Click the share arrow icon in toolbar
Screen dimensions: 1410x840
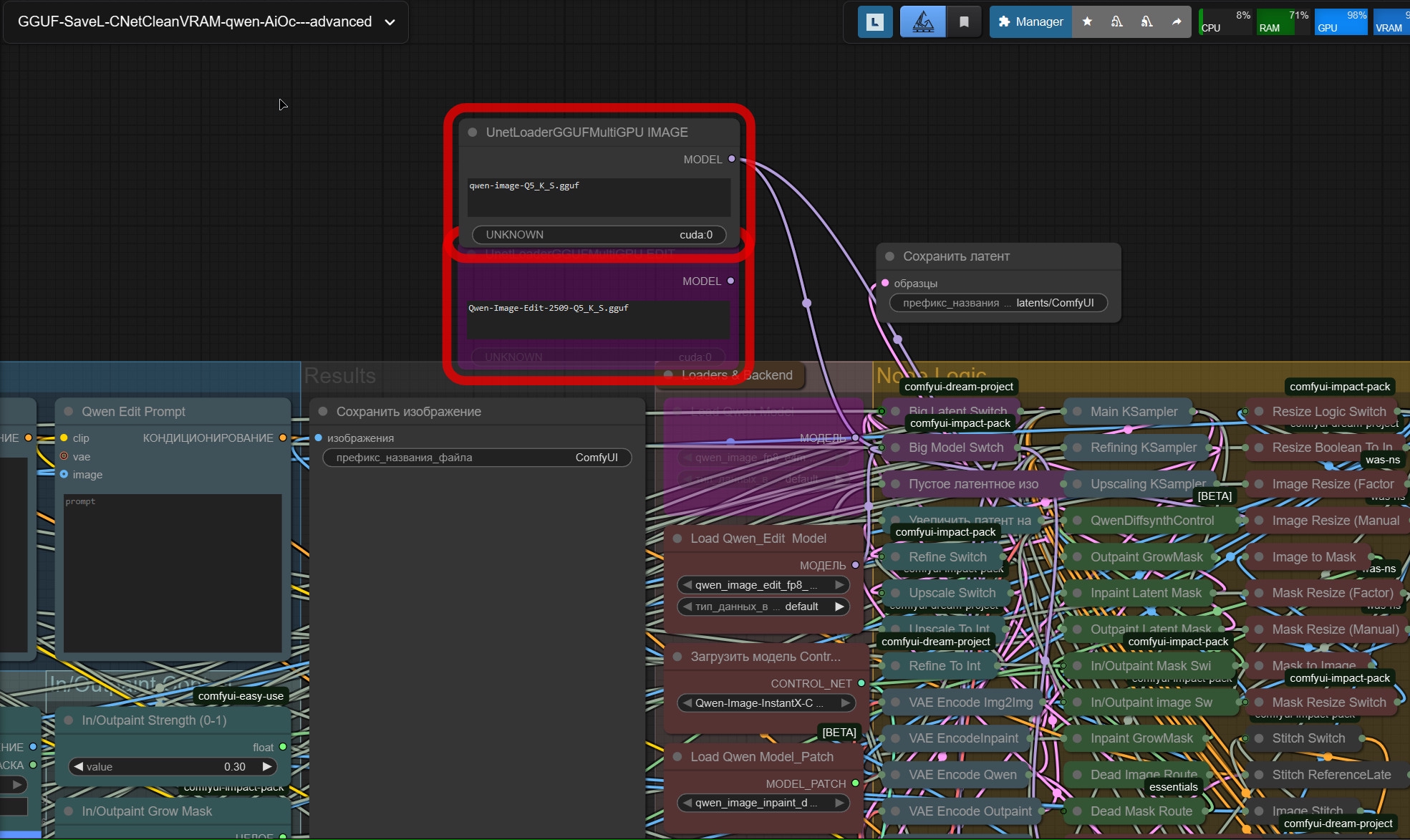[1176, 22]
